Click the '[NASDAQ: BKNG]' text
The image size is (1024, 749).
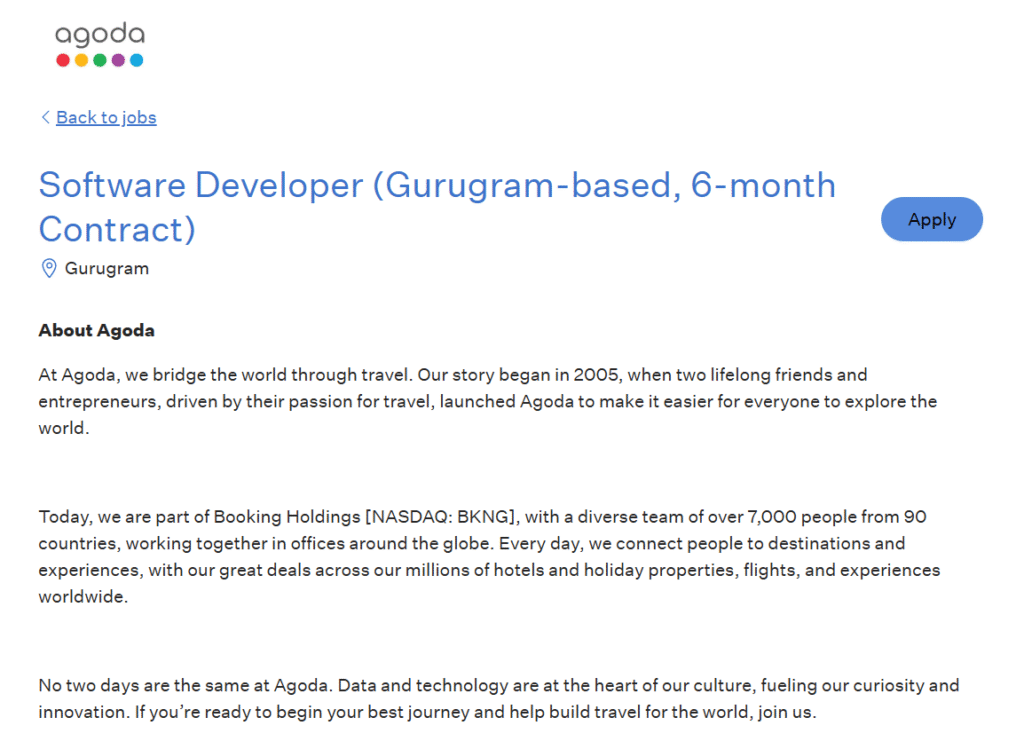(441, 517)
